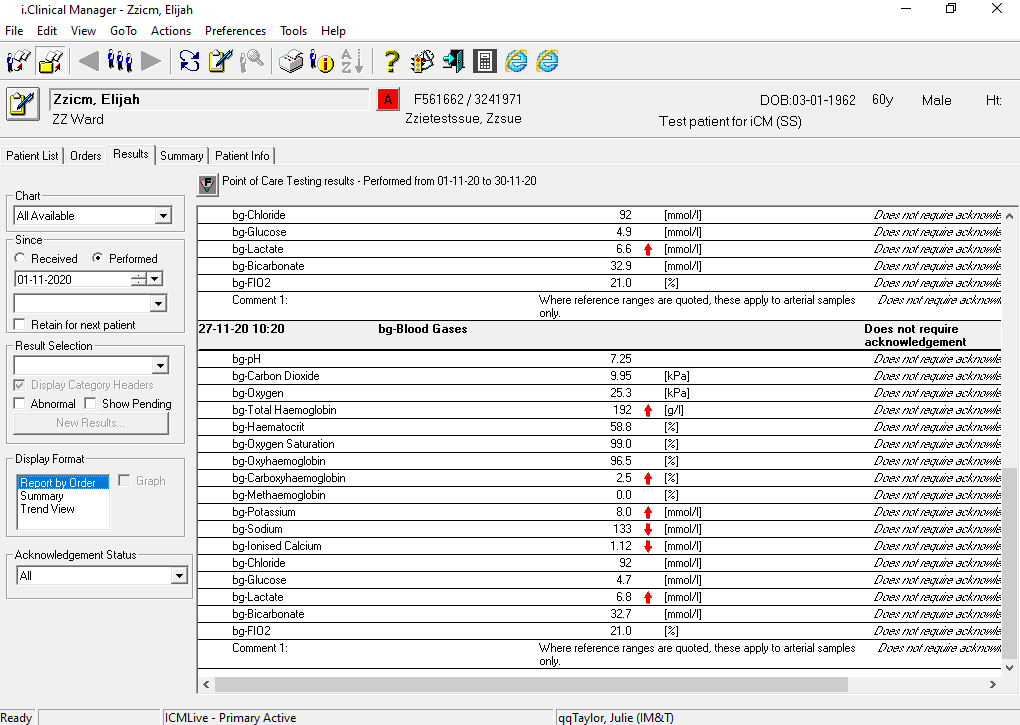Open the Chart All Available dropdown

point(163,216)
